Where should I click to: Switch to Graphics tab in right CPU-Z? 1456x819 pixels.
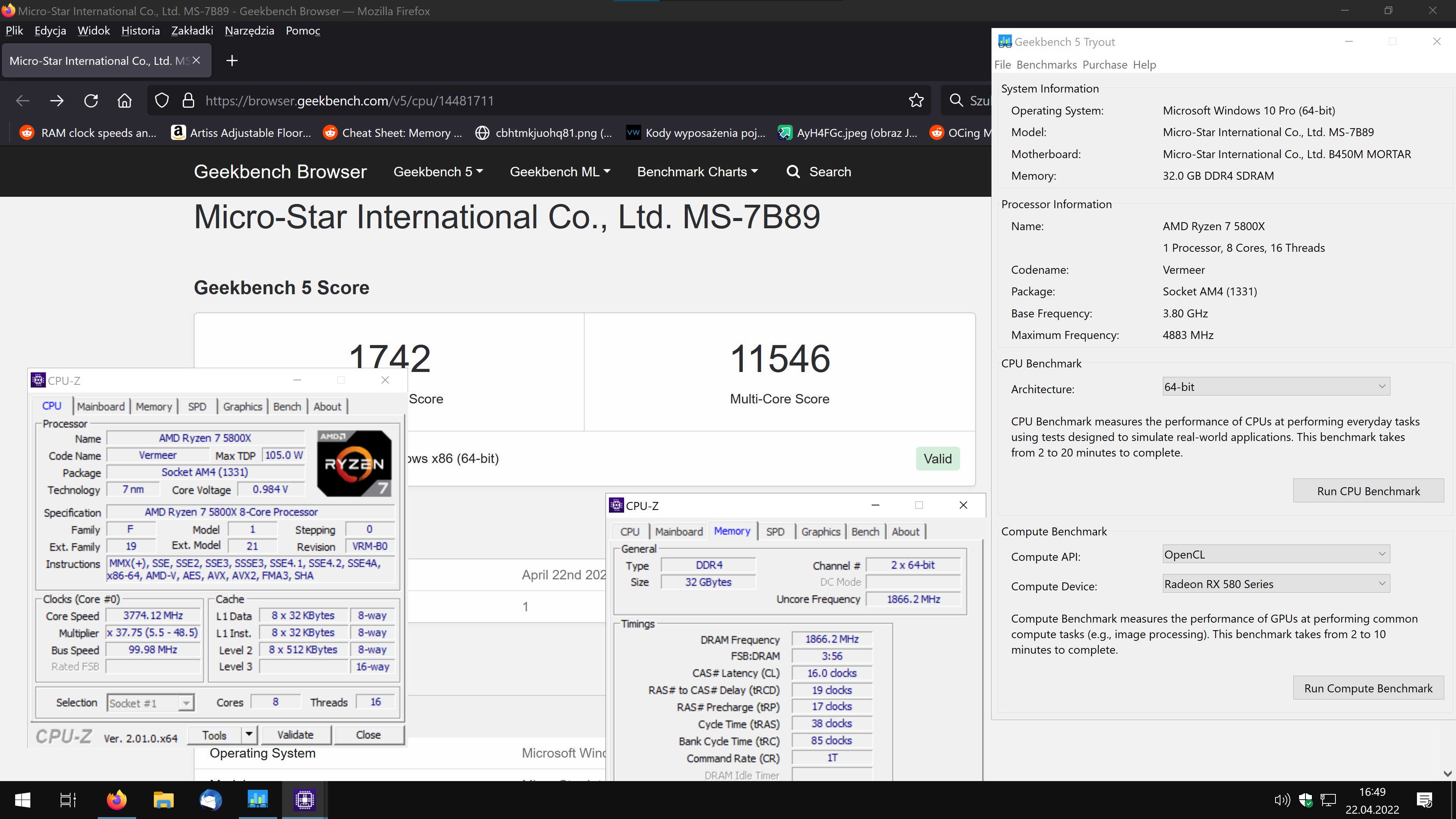click(x=821, y=531)
